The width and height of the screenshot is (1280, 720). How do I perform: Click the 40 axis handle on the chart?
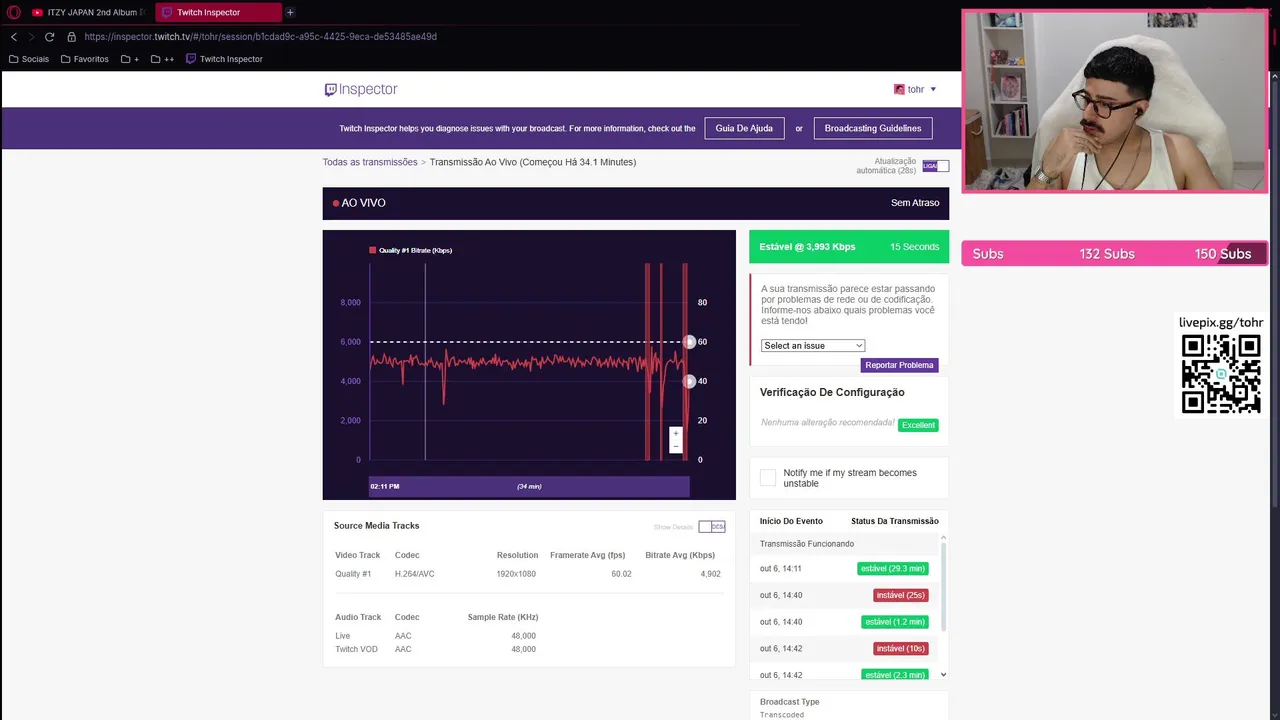coord(689,381)
